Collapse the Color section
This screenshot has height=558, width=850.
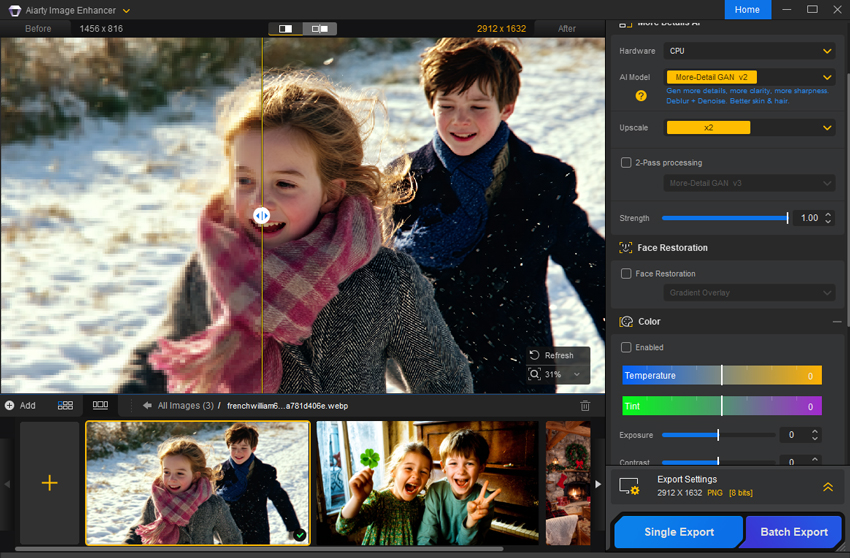(837, 322)
